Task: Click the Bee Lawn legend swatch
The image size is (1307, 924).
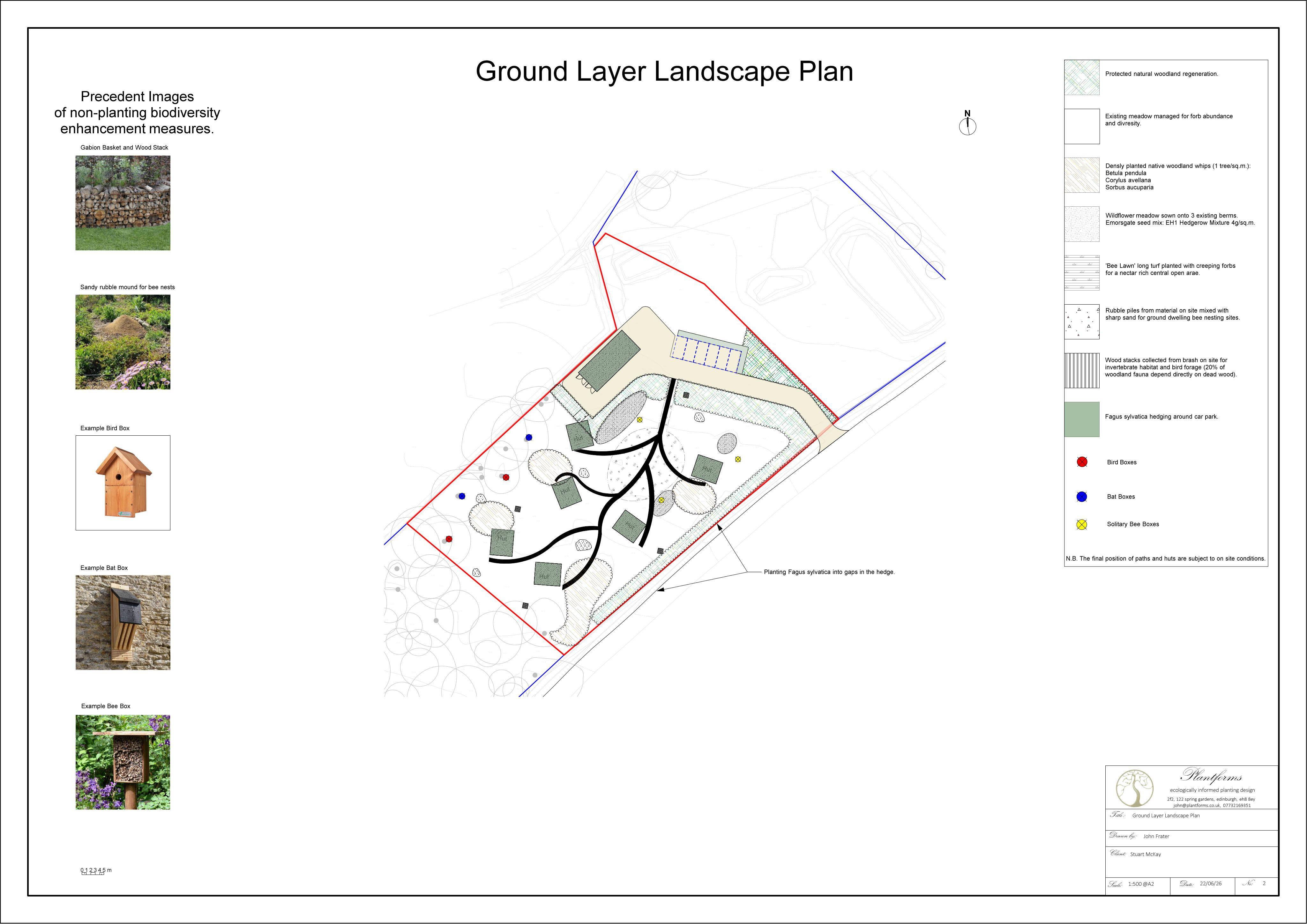Action: point(1082,273)
